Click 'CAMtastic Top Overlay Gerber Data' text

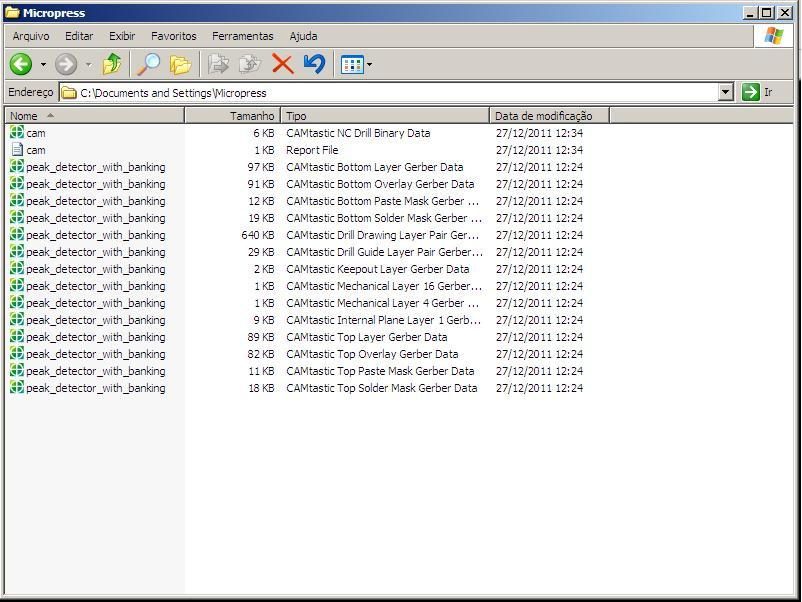pyautogui.click(x=372, y=354)
